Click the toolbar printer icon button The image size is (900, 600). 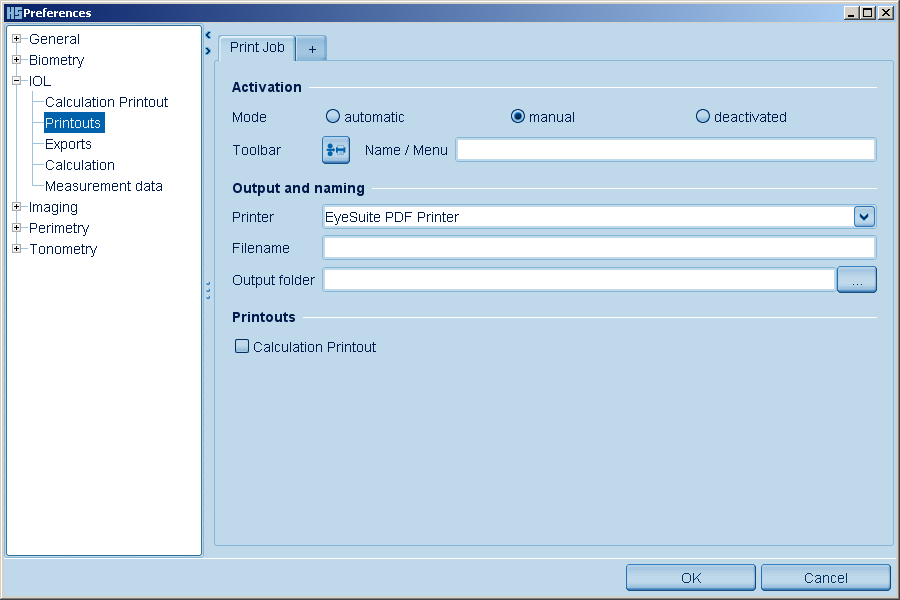[335, 150]
